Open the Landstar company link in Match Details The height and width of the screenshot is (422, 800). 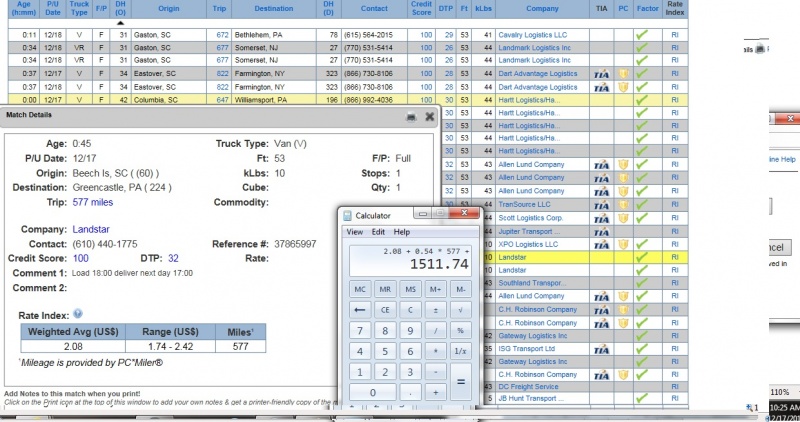91,229
